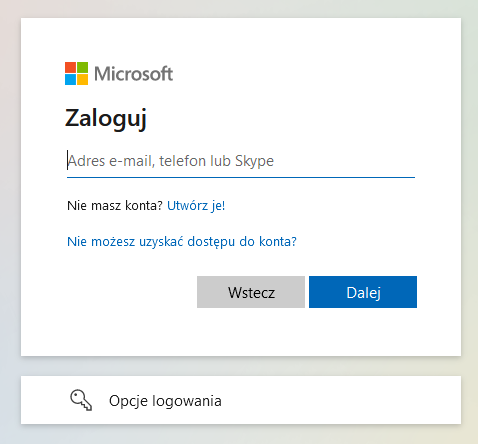478x444 pixels.
Task: Click the blue square of Microsoft logo
Action: click(x=70, y=79)
